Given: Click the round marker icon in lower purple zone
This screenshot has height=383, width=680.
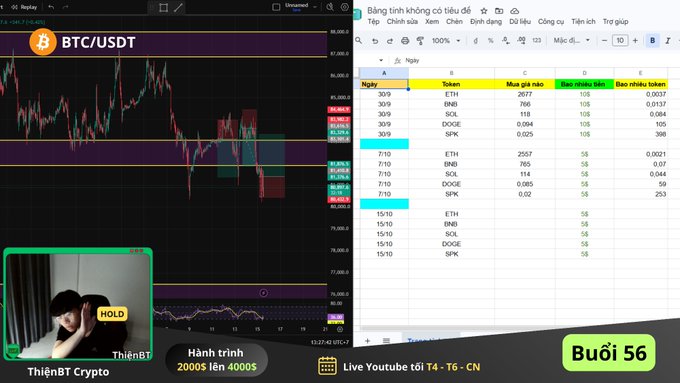Looking at the screenshot, I should click(x=263, y=293).
